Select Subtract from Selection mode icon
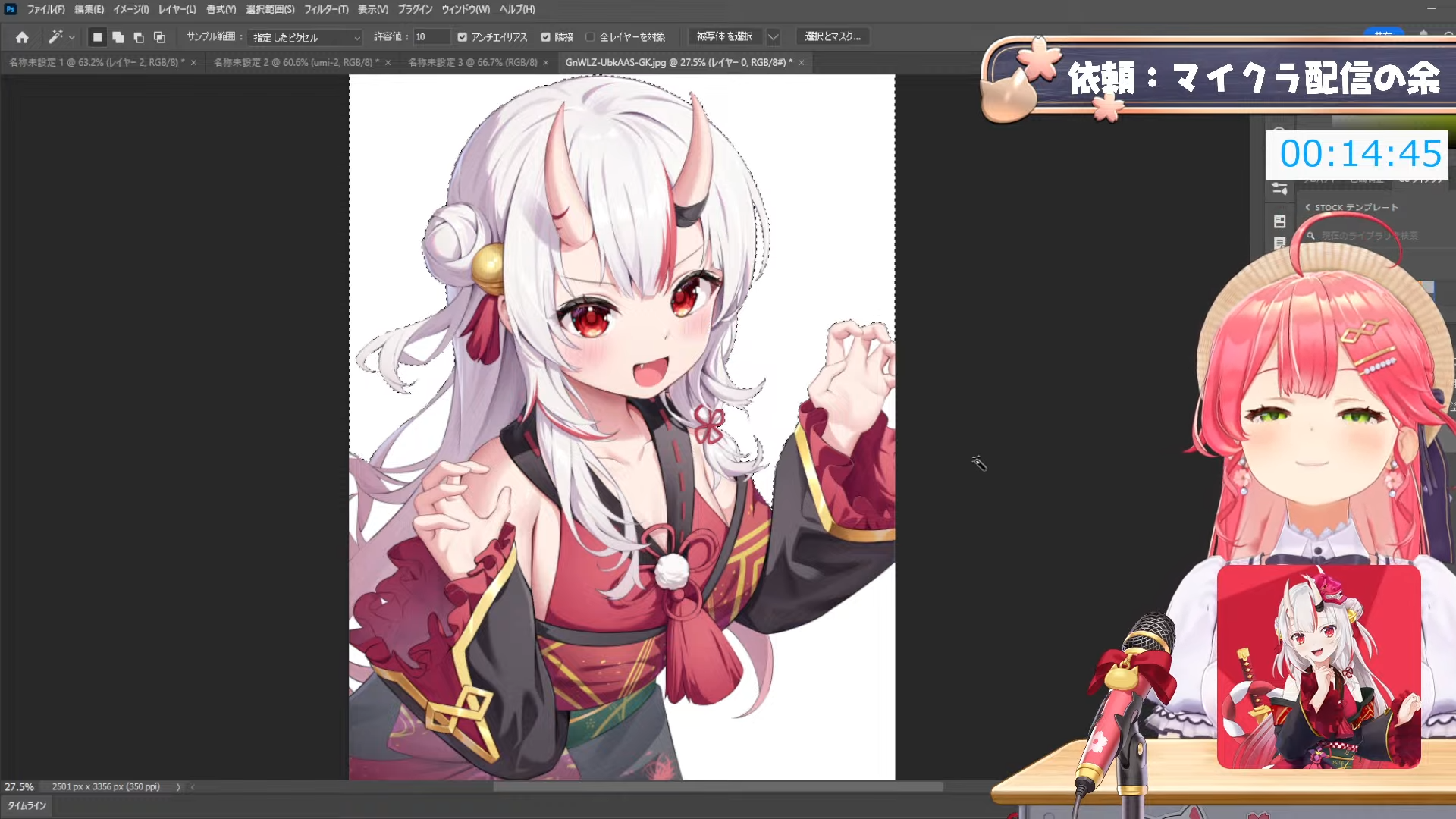This screenshot has height=819, width=1456. pyautogui.click(x=138, y=37)
